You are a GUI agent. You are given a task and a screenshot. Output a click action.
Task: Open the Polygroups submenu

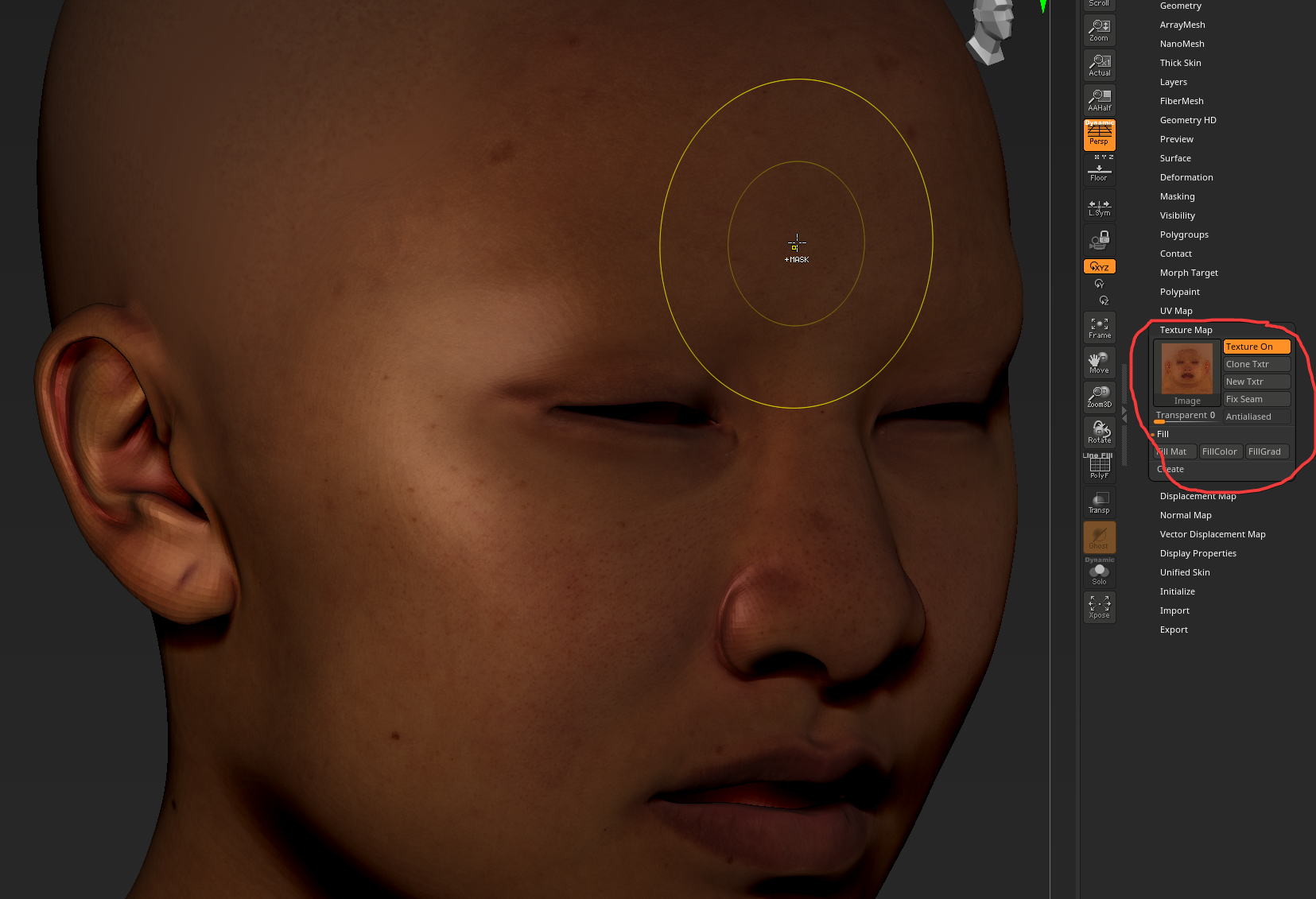tap(1184, 234)
